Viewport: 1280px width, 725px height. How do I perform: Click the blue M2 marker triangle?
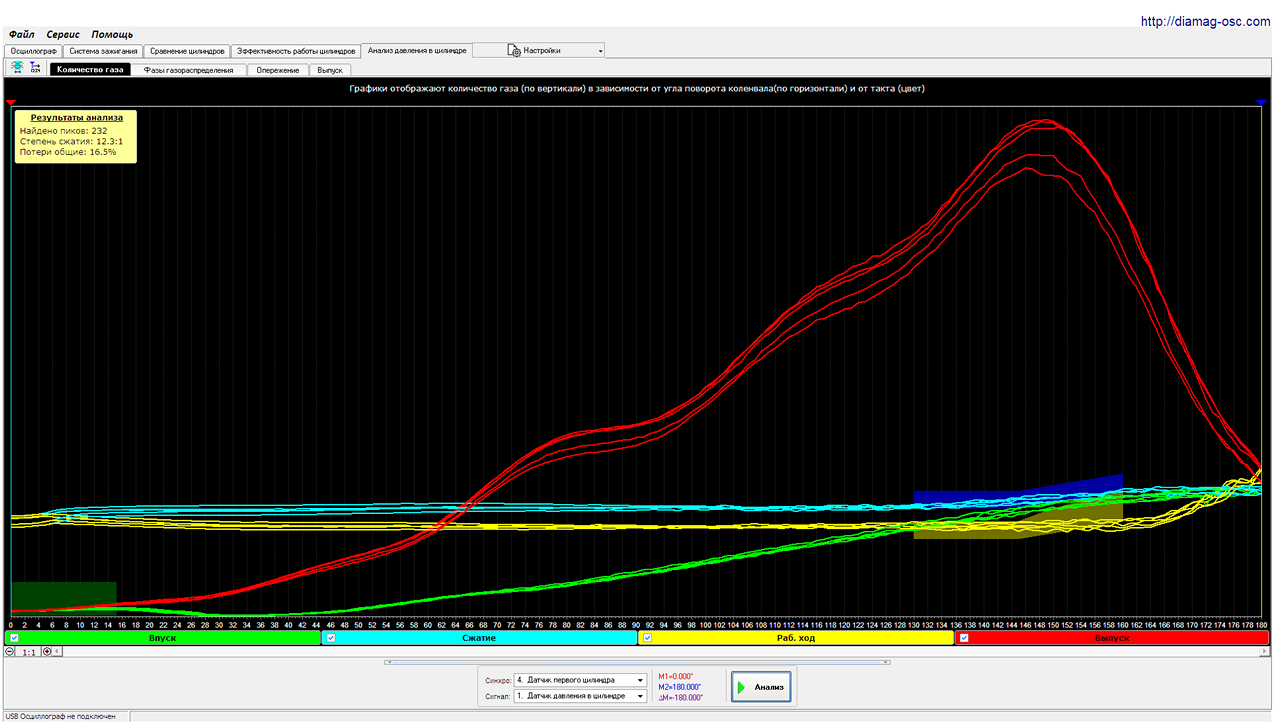click(x=1261, y=102)
